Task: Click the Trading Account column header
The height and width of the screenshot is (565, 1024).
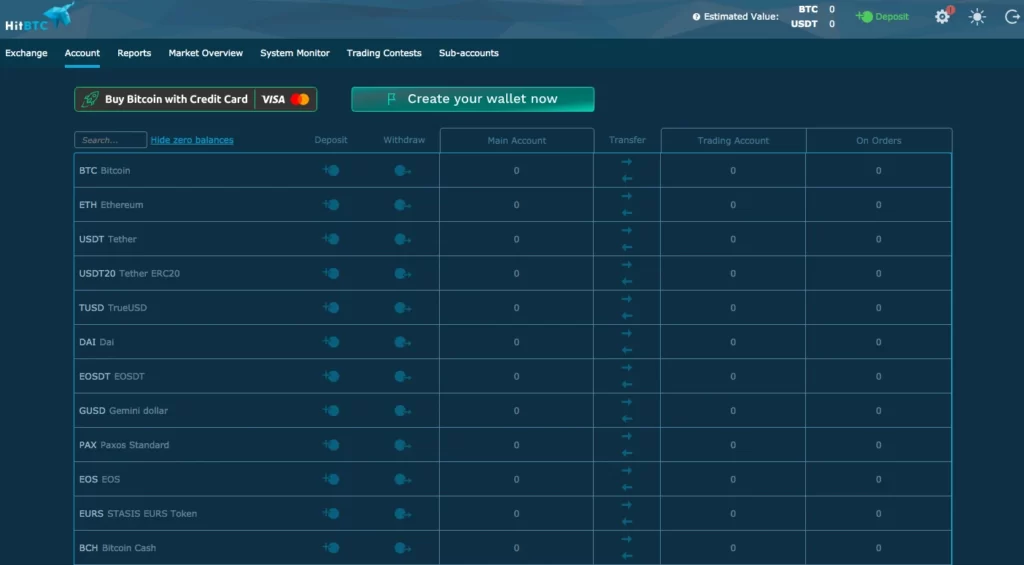Action: (733, 140)
